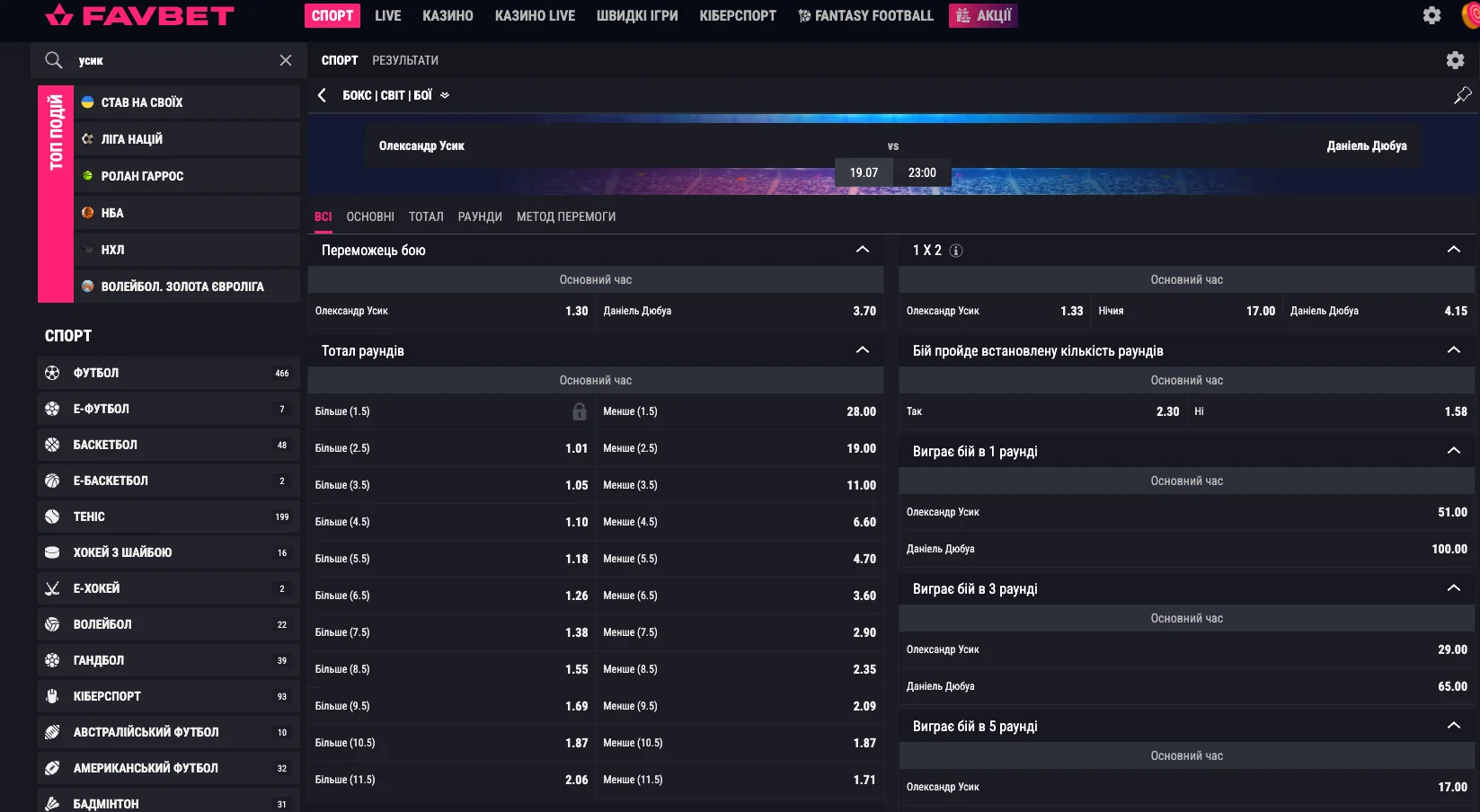The image size is (1480, 812).
Task: Go back using the left arrow
Action: (x=322, y=95)
